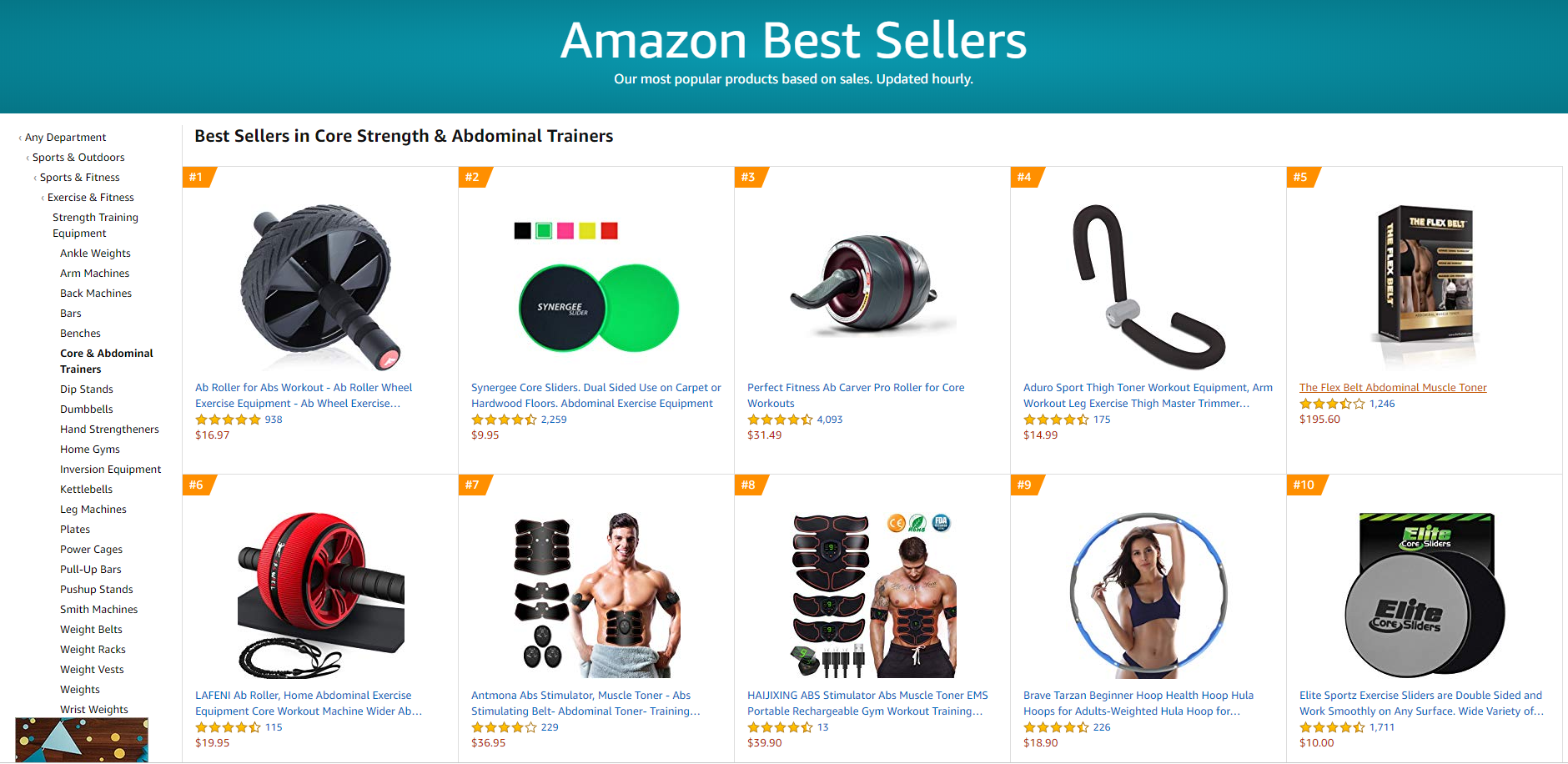Image resolution: width=1568 pixels, height=764 pixels.
Task: Open the Brave Tarzan hula hoop image
Action: [x=1148, y=596]
